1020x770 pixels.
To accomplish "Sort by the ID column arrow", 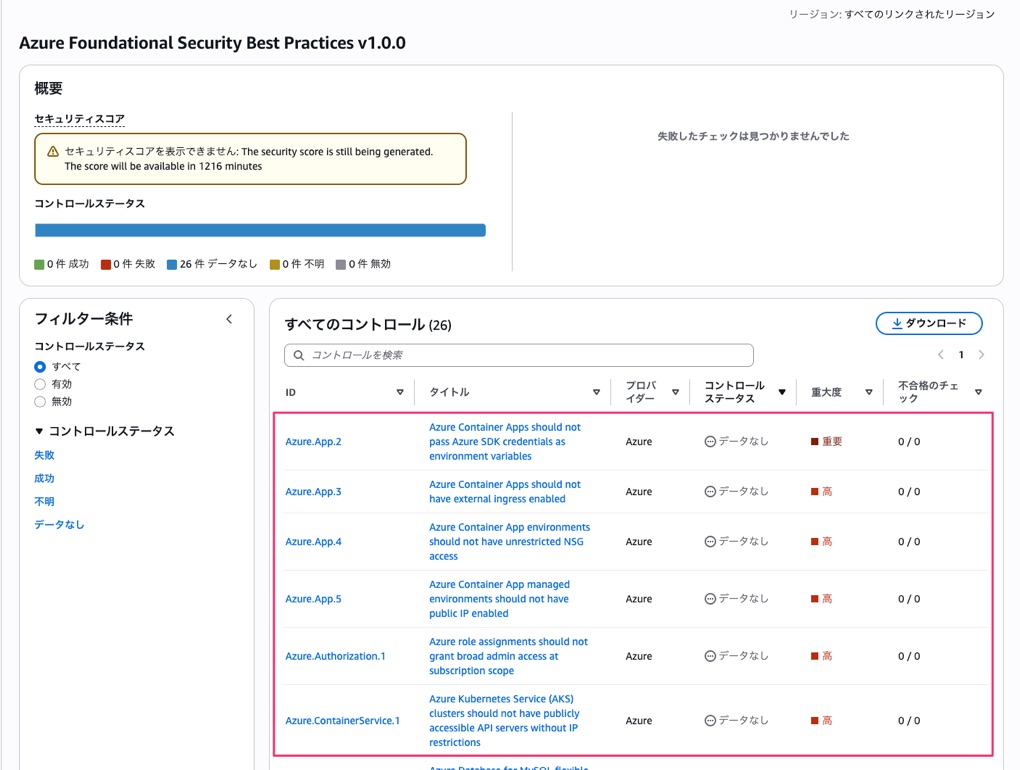I will 400,392.
